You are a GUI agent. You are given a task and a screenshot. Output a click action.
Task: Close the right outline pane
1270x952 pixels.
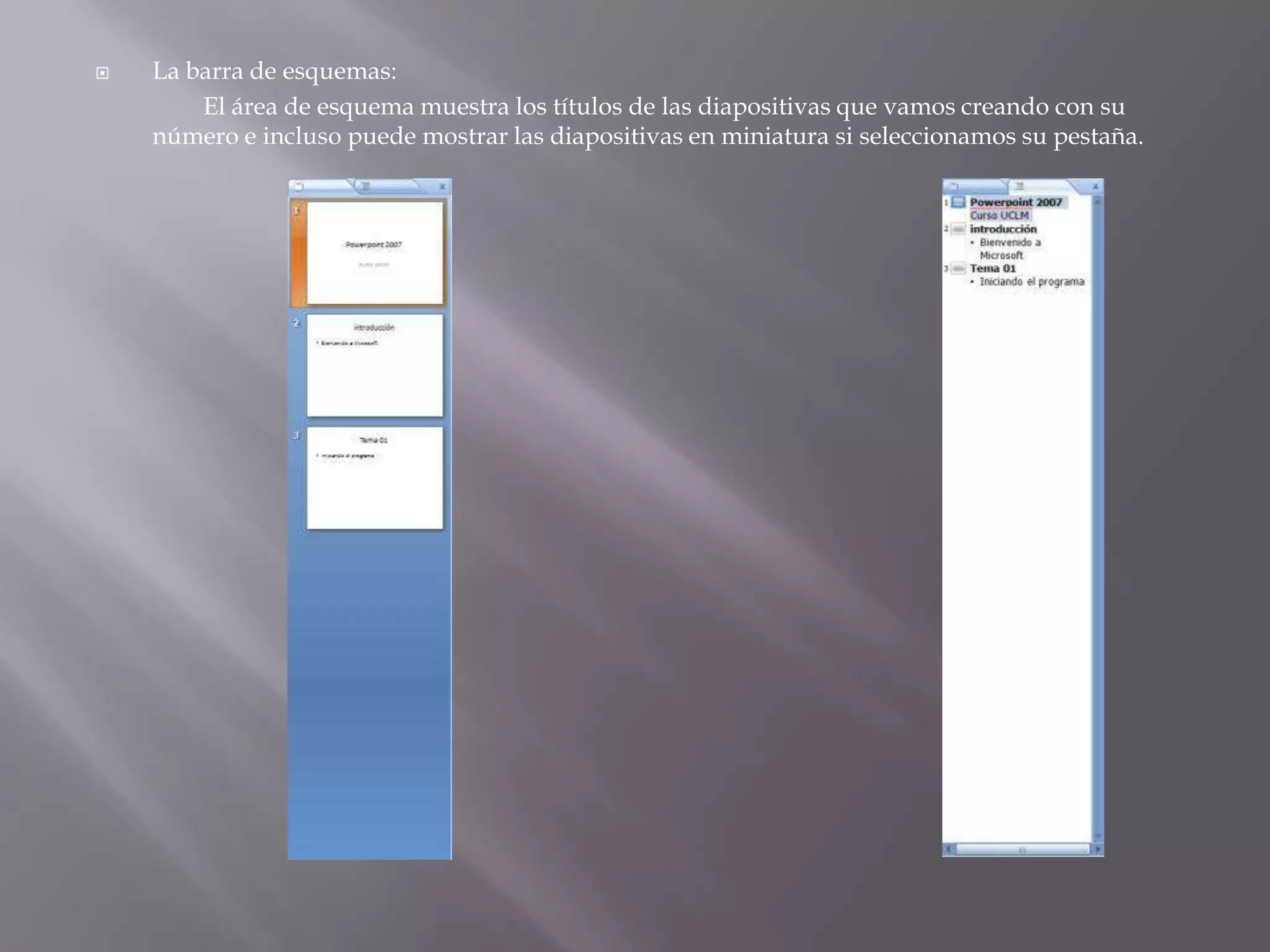click(x=1095, y=186)
